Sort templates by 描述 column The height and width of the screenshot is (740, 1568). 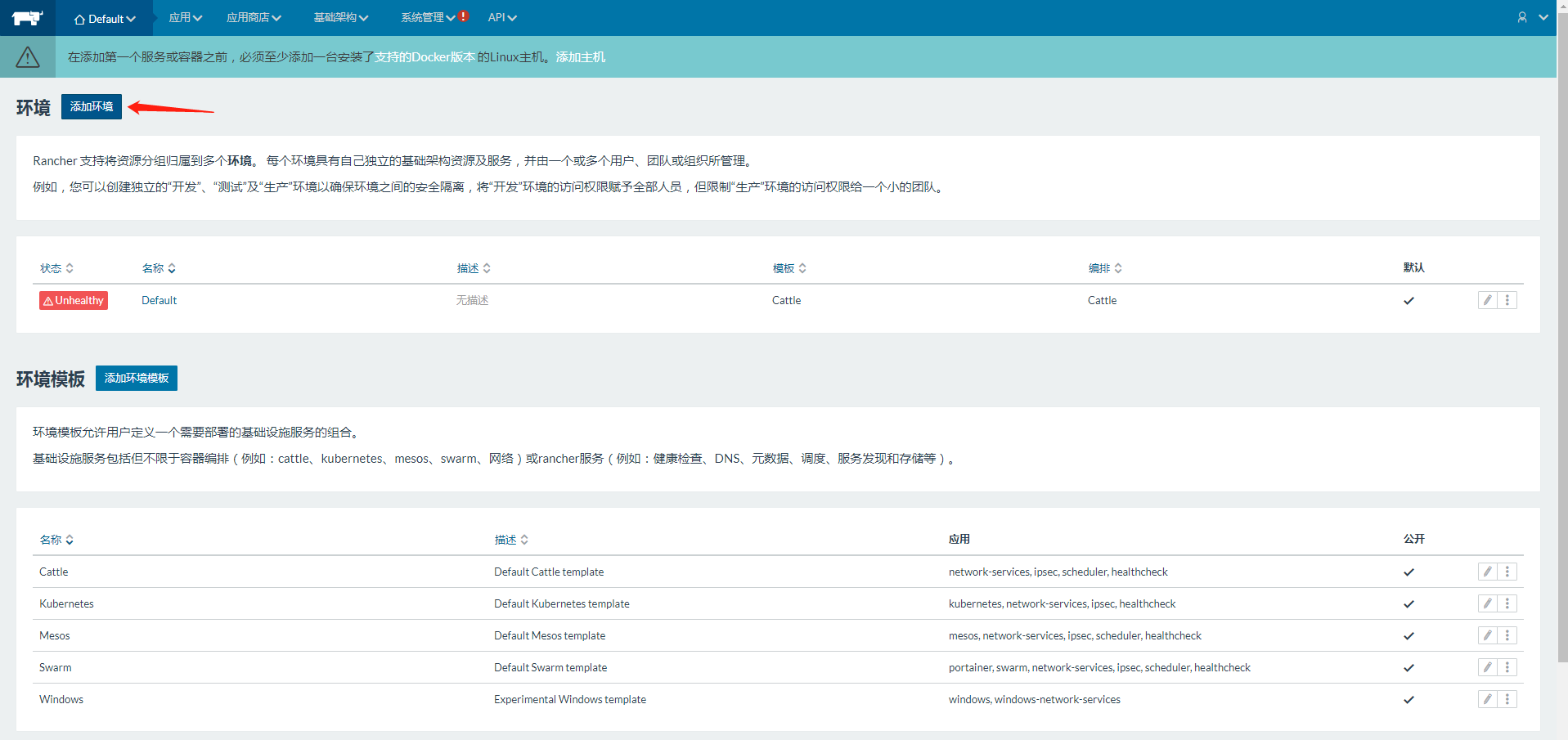511,540
